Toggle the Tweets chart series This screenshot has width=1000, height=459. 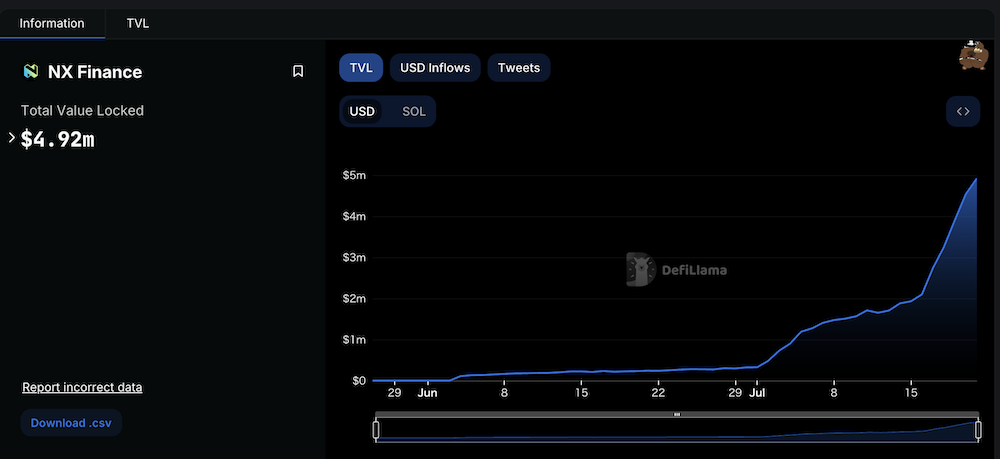click(519, 68)
